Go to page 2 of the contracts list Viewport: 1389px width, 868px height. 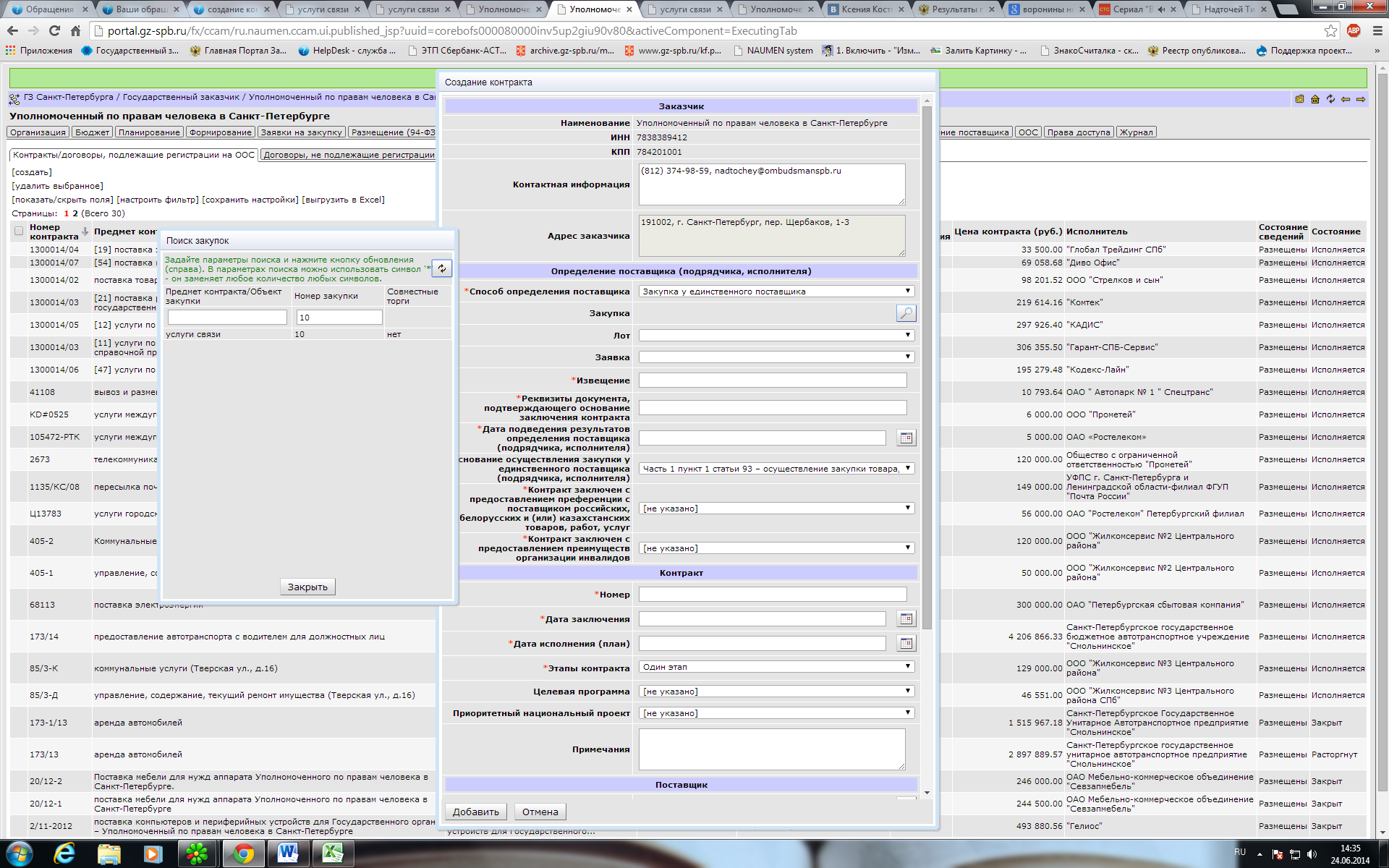[x=75, y=213]
